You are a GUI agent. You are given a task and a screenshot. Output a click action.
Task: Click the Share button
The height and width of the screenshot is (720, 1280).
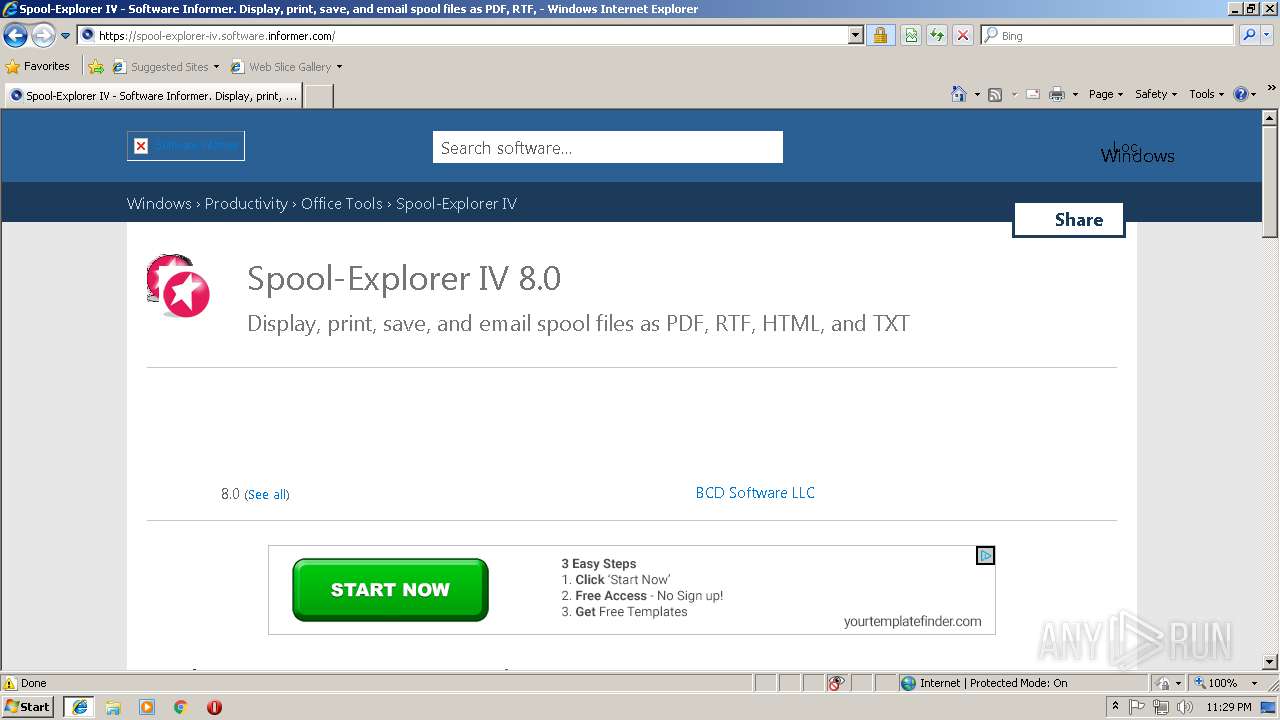click(1069, 220)
